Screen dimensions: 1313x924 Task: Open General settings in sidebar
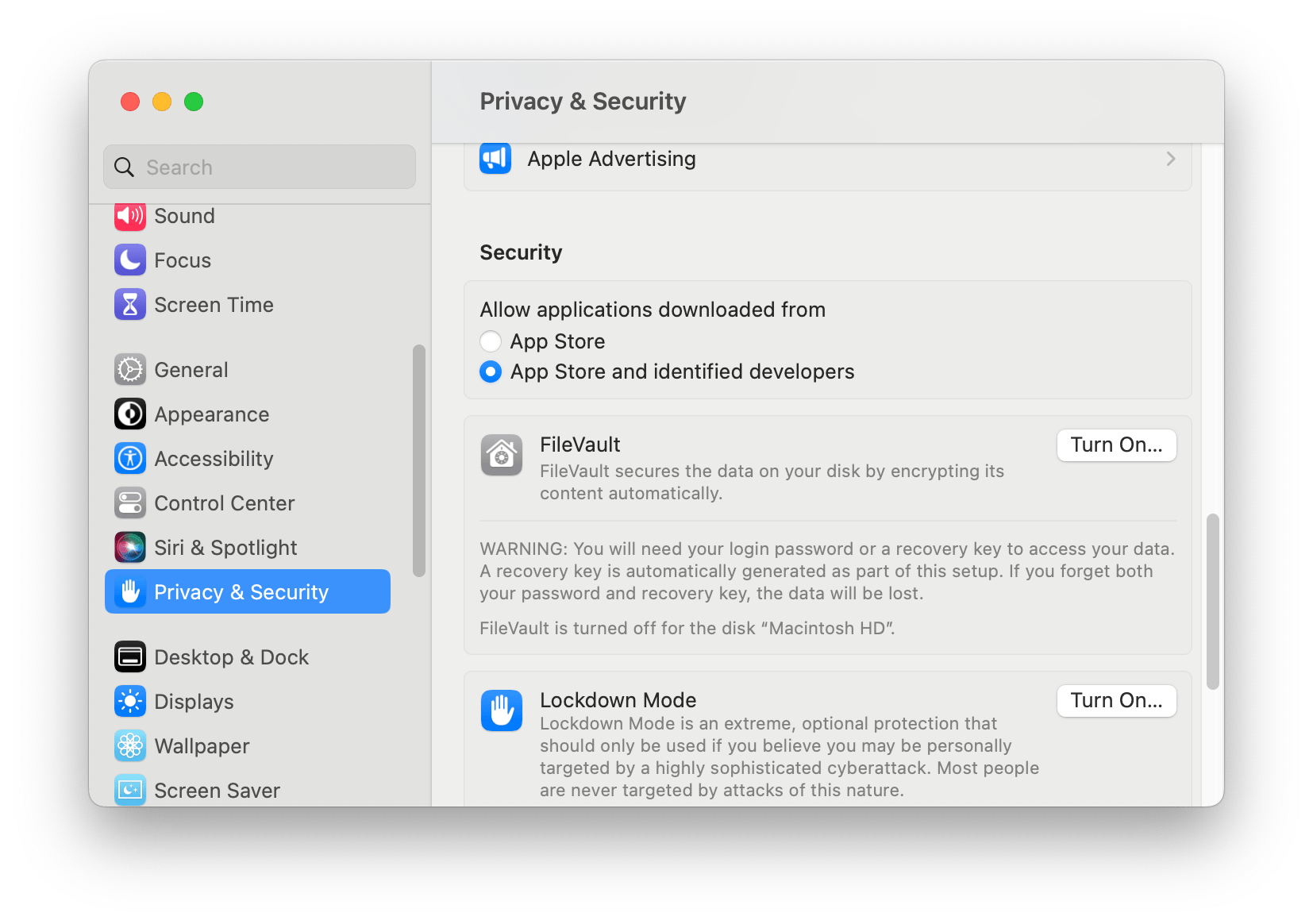click(191, 370)
